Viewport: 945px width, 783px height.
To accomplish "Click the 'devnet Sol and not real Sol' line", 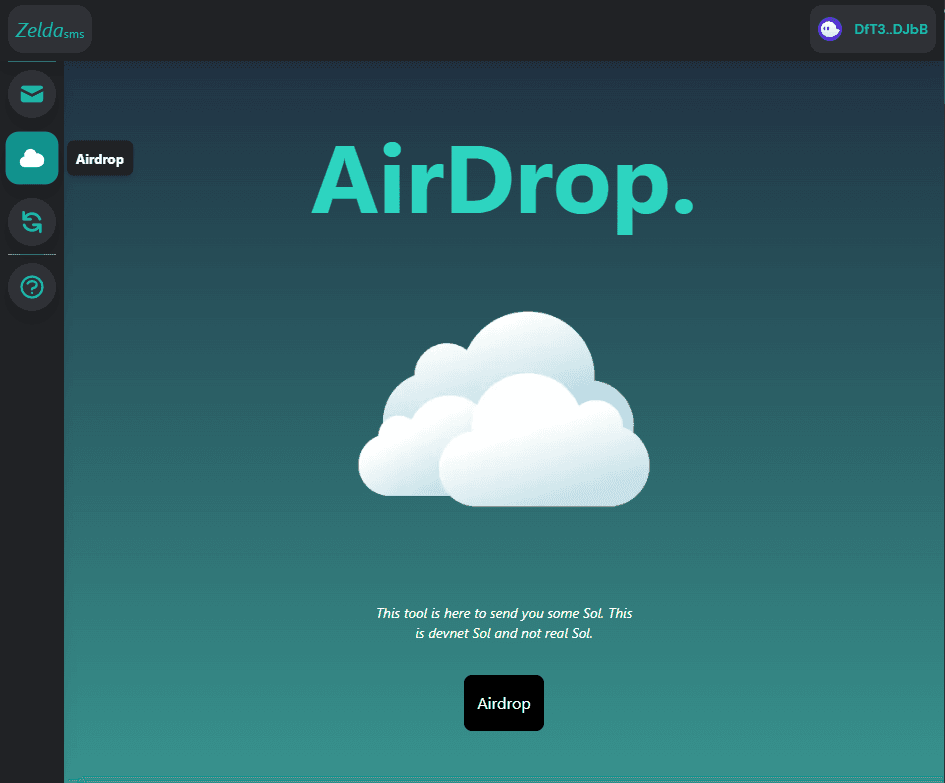I will 504,634.
